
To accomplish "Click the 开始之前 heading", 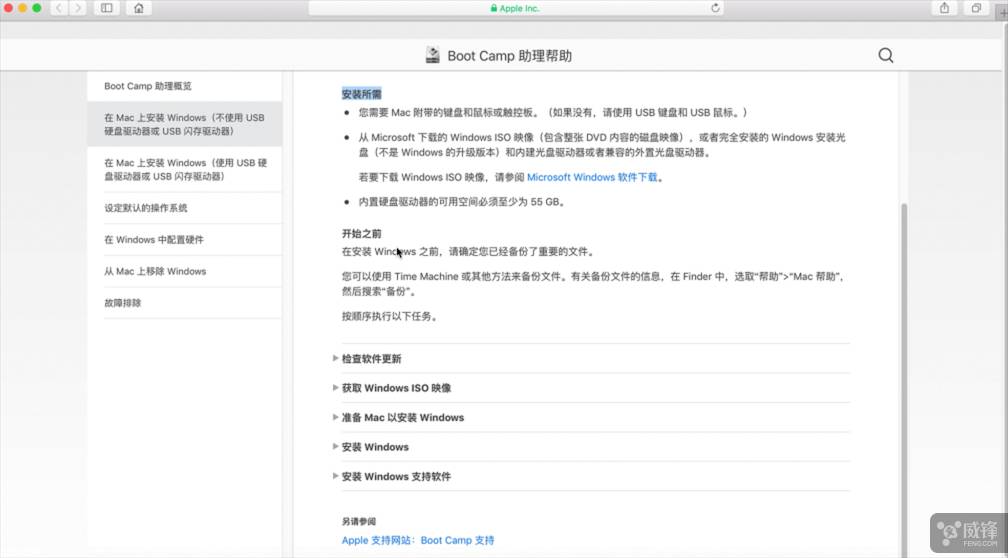I will (361, 234).
